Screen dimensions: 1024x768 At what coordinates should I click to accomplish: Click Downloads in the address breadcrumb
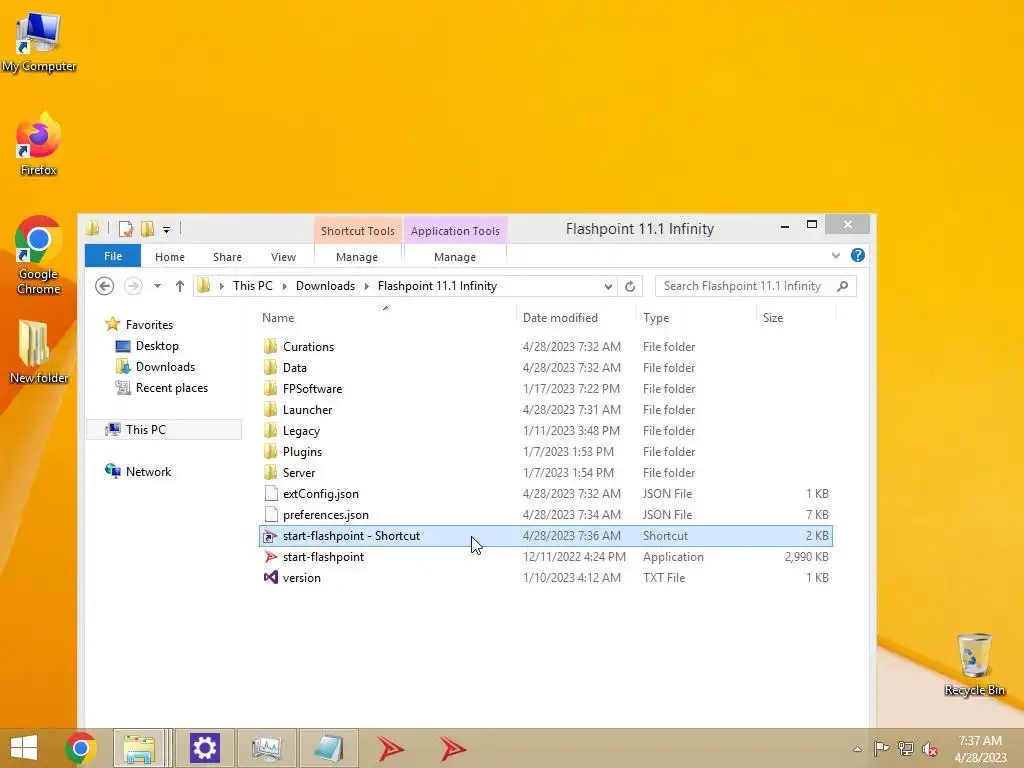tap(325, 286)
